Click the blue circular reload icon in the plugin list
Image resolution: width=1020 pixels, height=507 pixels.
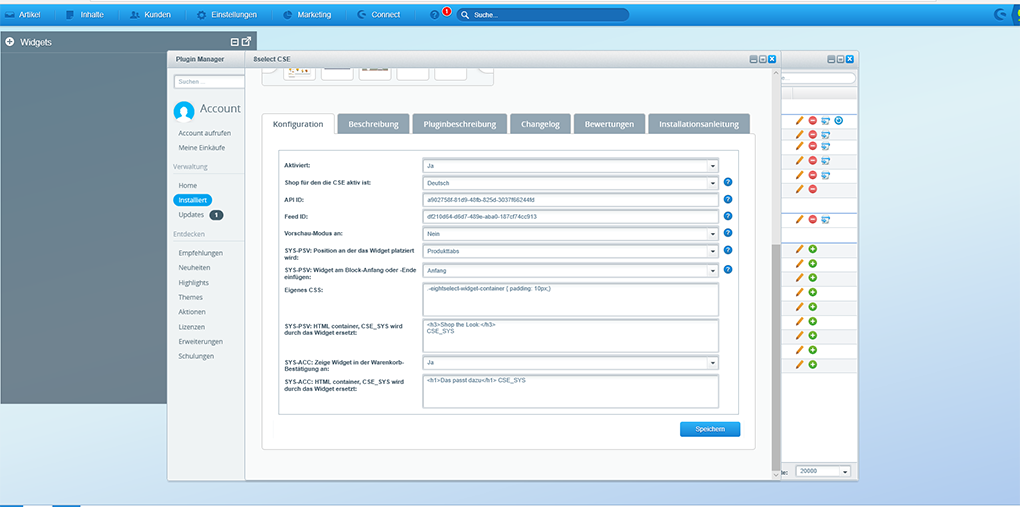pos(839,121)
